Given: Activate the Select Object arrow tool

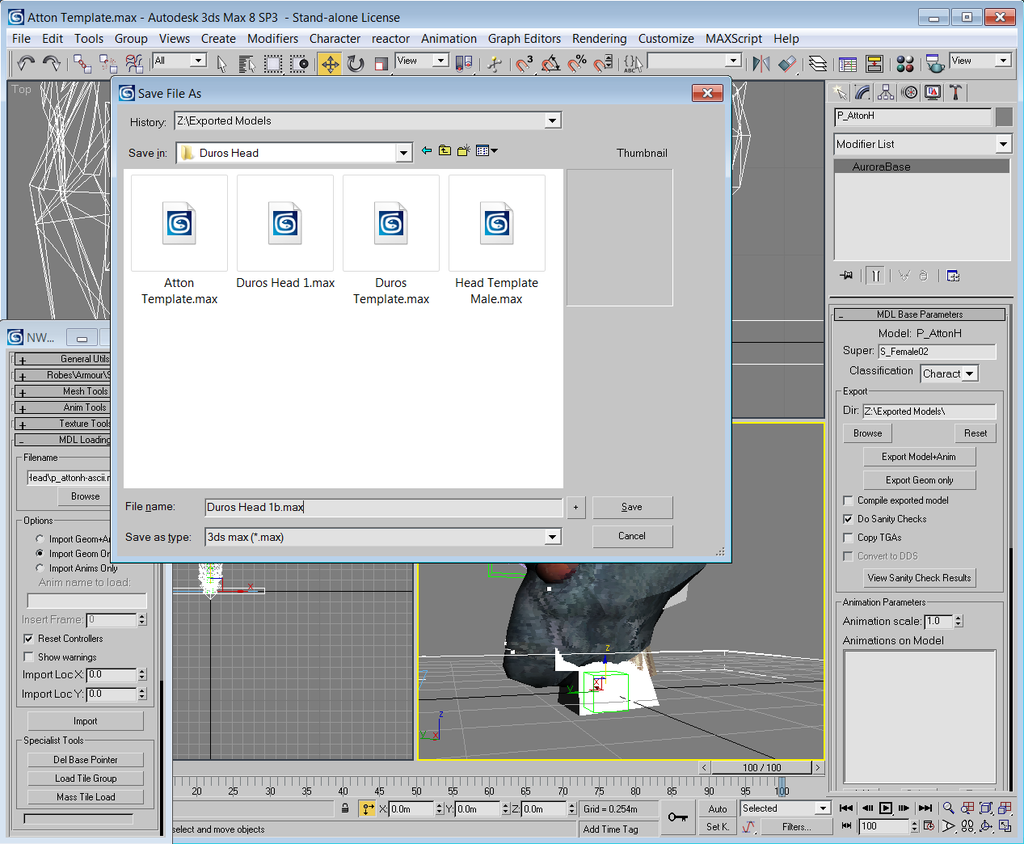Looking at the screenshot, I should pyautogui.click(x=221, y=63).
